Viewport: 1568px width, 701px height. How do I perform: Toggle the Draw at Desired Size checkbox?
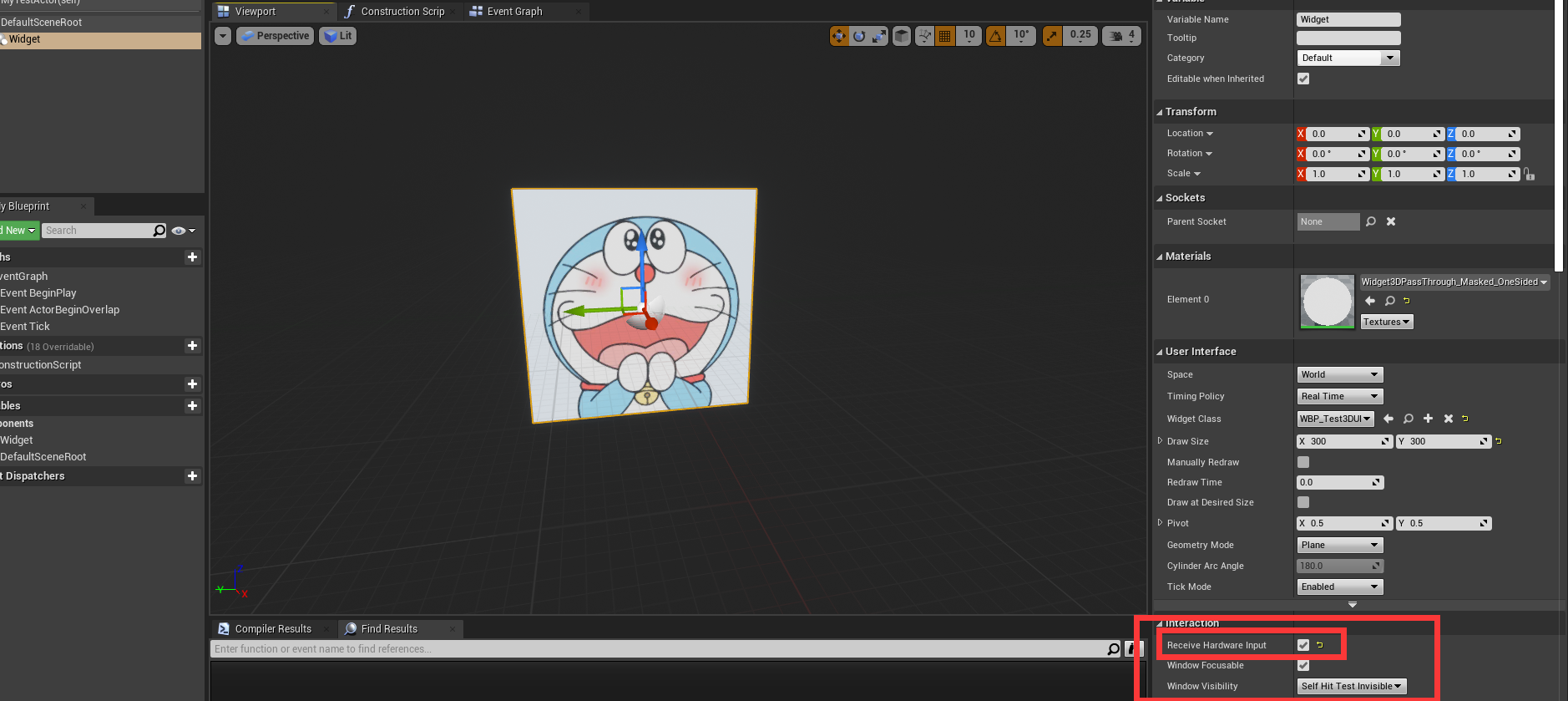pos(1303,502)
